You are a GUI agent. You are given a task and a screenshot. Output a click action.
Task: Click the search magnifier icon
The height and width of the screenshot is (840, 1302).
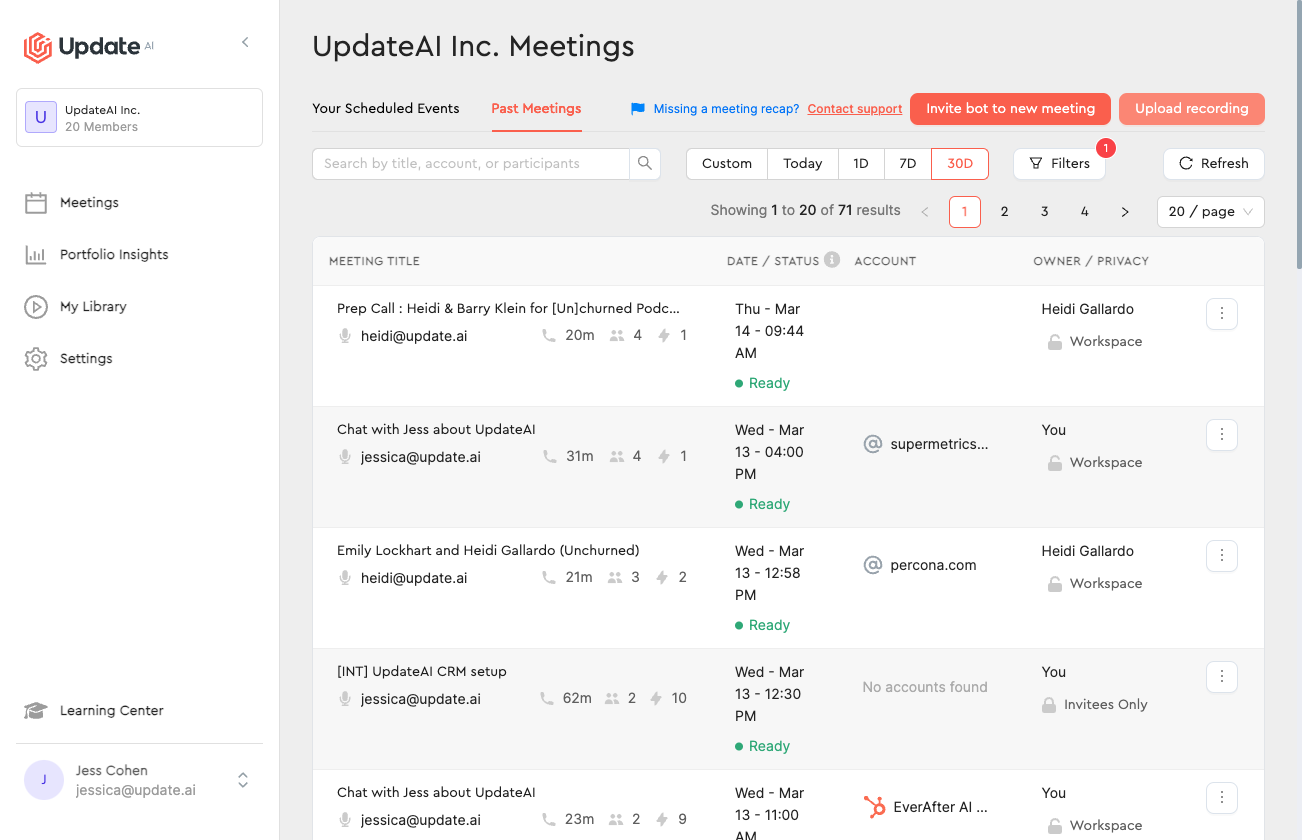(x=645, y=163)
